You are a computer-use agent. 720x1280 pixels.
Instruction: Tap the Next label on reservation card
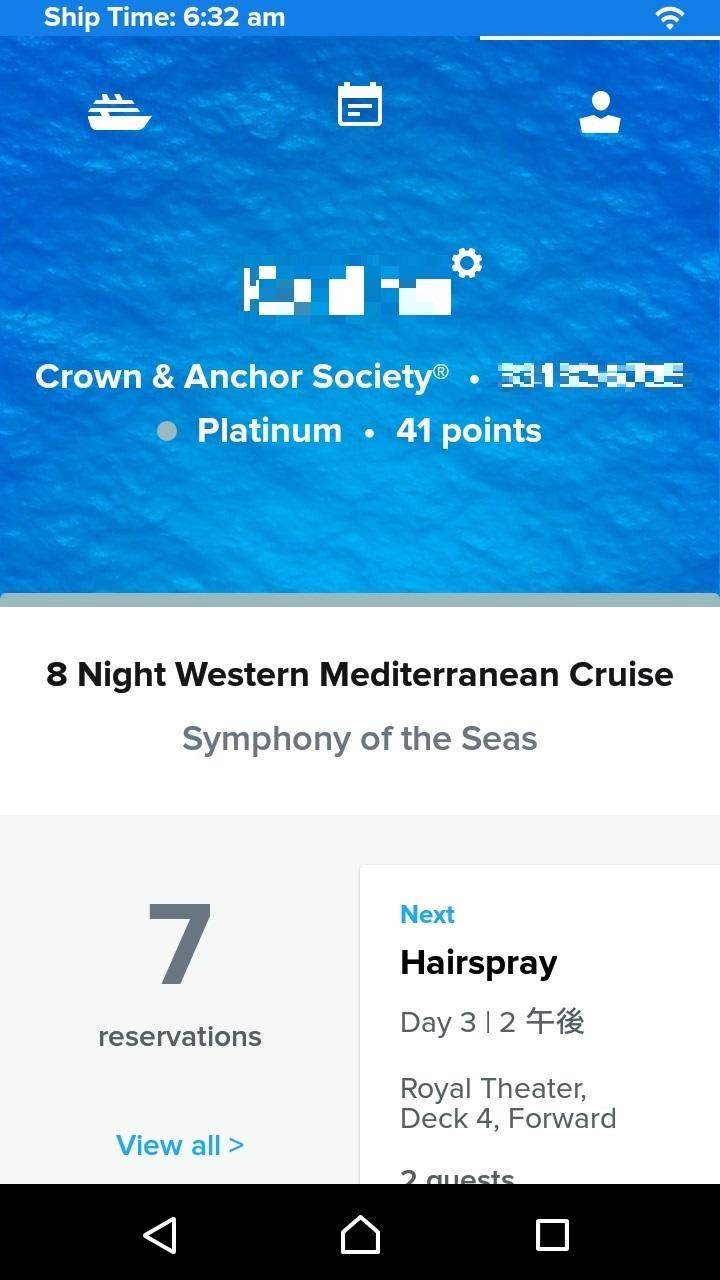[427, 914]
